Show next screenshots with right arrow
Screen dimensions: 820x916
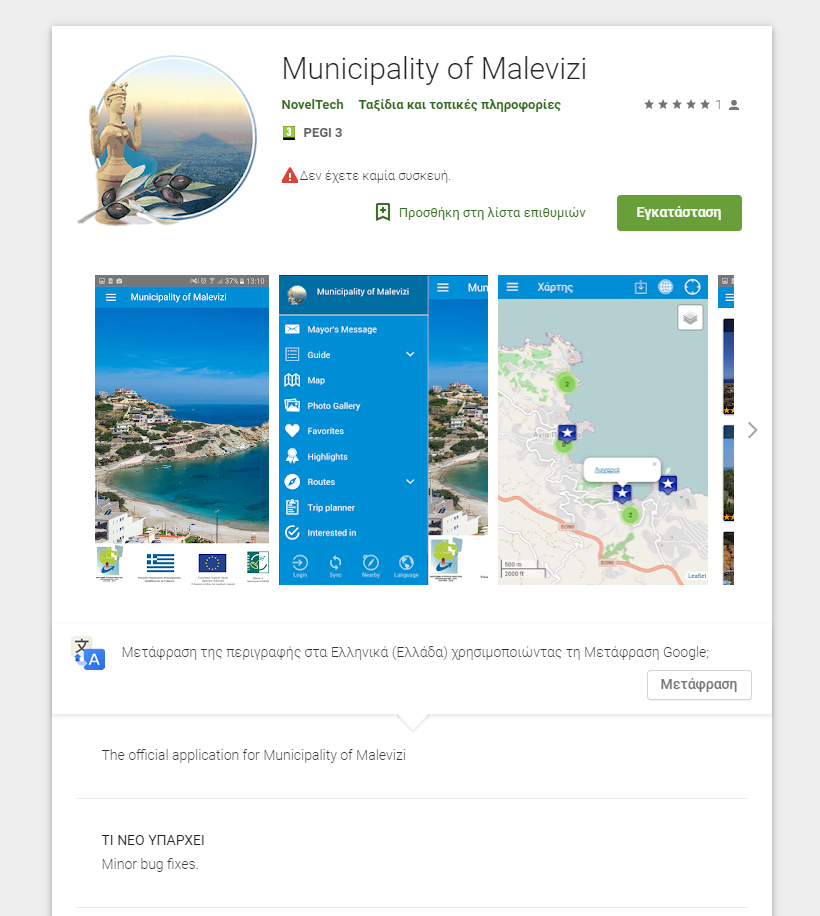(752, 430)
